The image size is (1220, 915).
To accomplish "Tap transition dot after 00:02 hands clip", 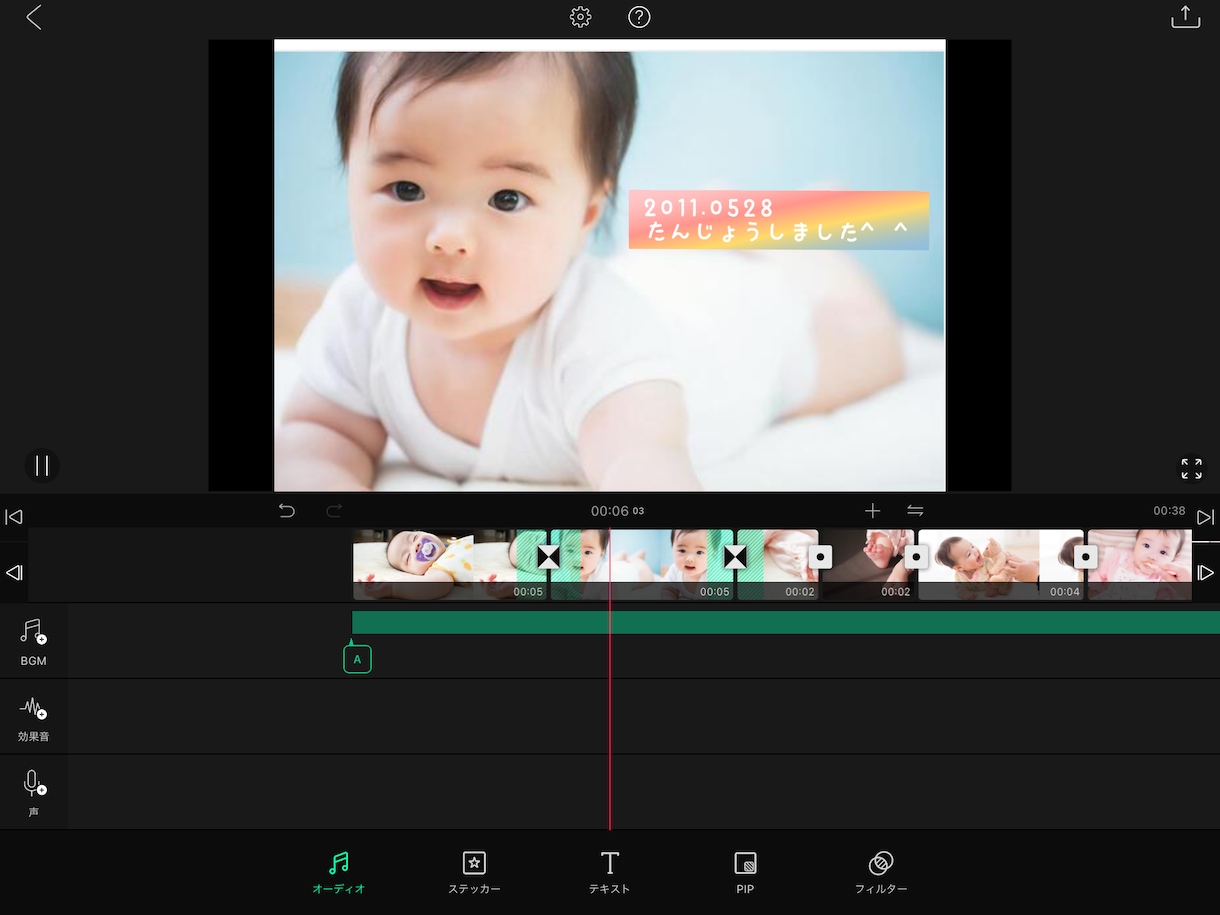I will click(916, 557).
